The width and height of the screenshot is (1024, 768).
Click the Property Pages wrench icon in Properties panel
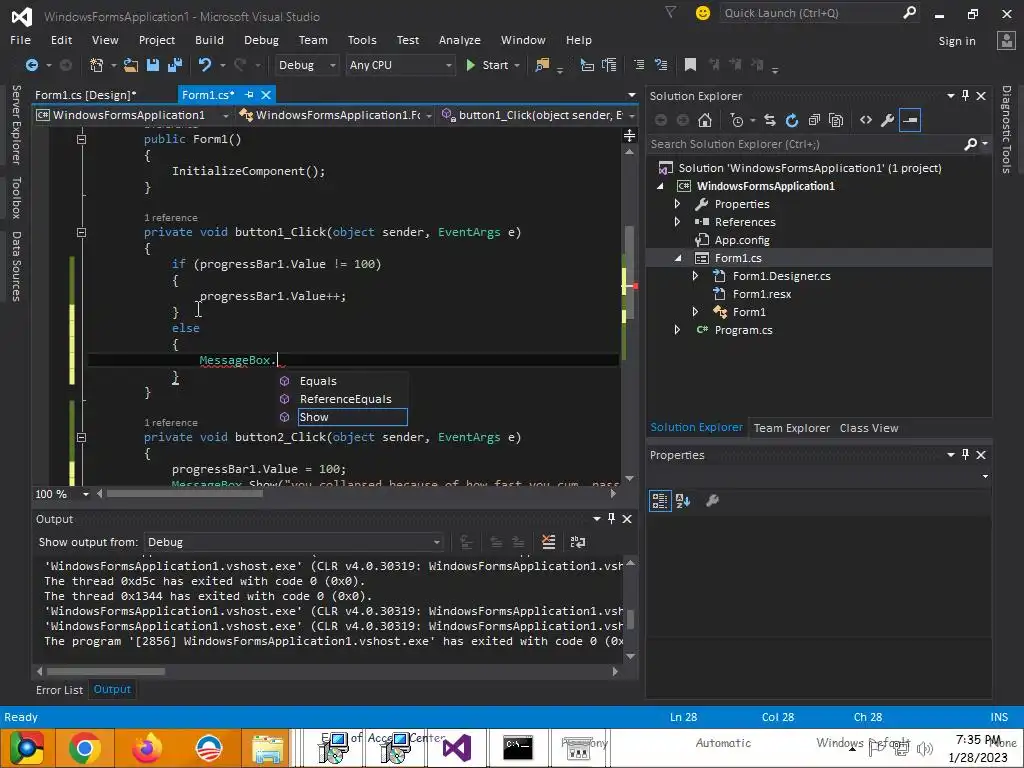tap(712, 501)
